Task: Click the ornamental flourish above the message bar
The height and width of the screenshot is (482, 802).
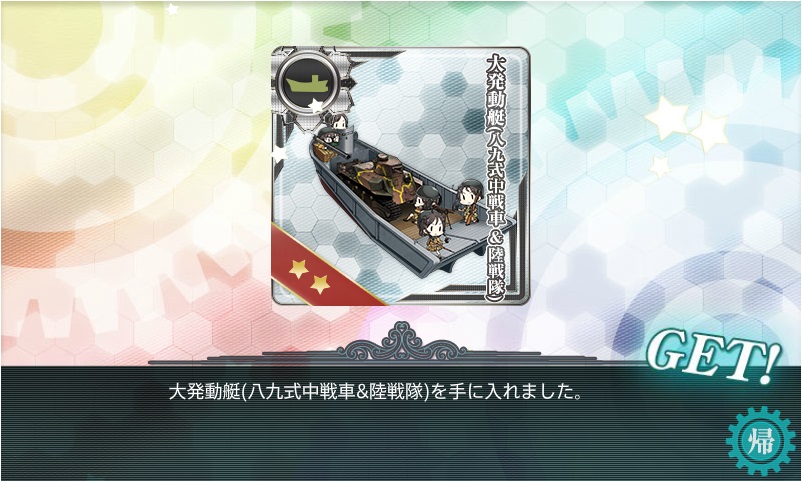Action: coord(401,342)
